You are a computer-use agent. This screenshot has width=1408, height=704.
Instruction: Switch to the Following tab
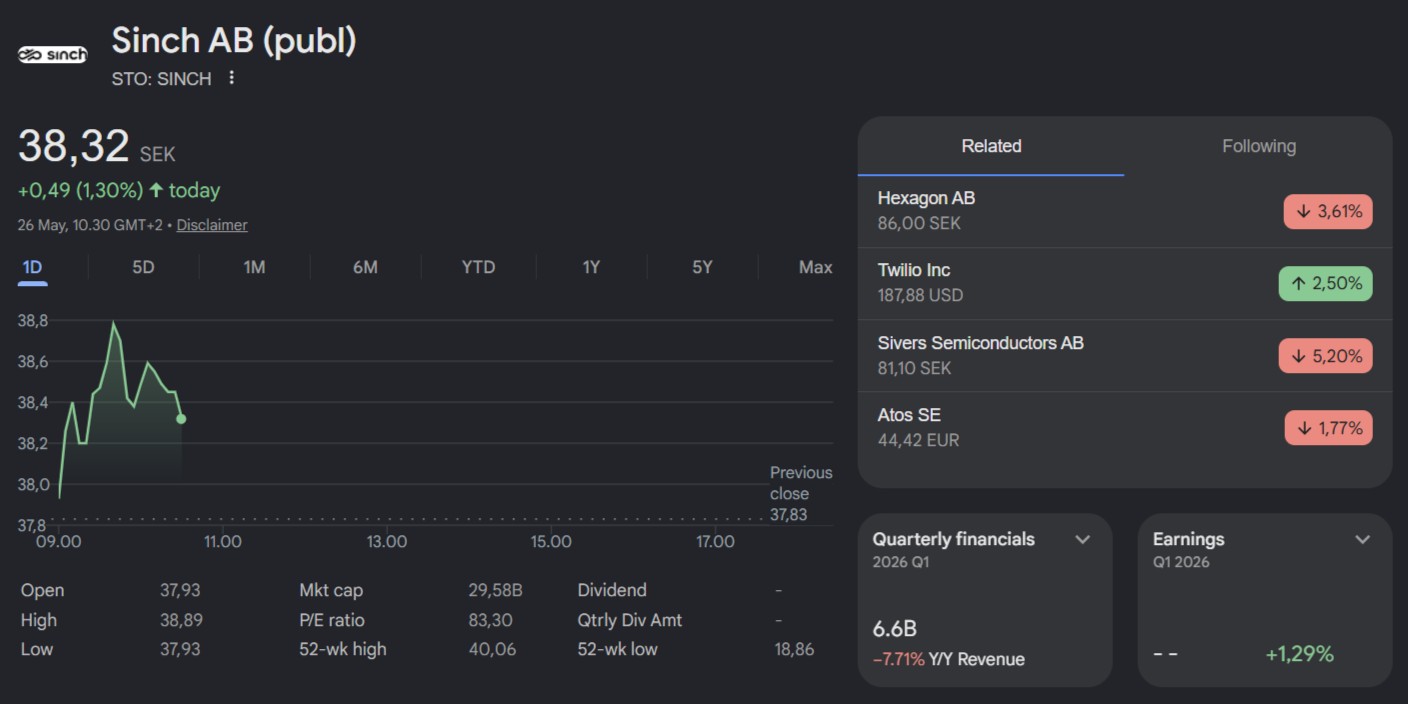click(1258, 146)
